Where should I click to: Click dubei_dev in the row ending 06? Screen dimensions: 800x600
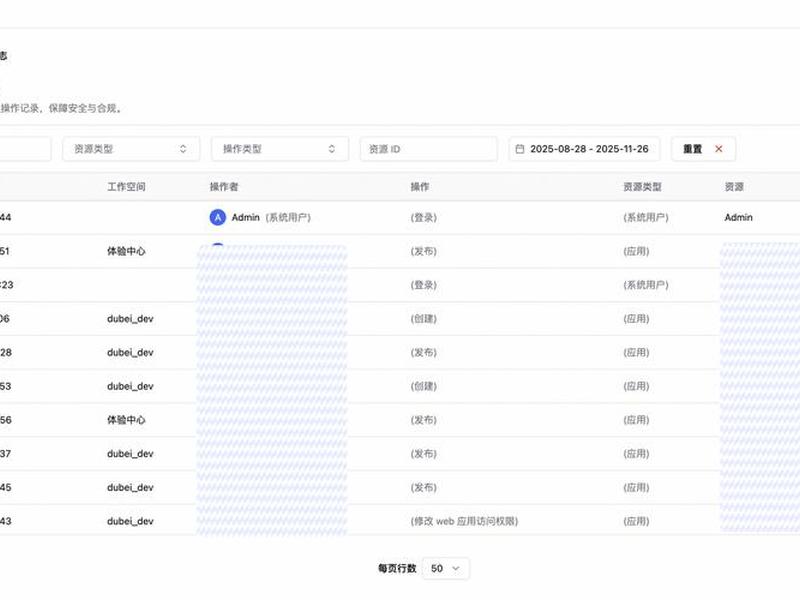pyautogui.click(x=130, y=319)
